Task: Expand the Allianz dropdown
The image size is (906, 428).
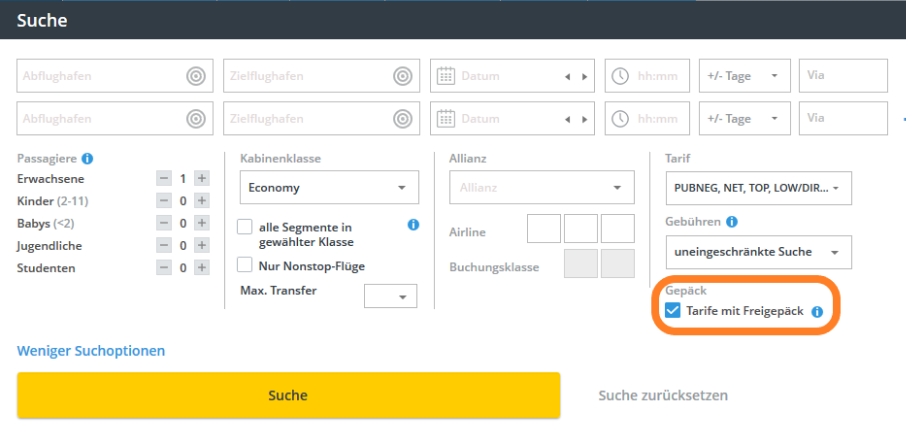Action: pyautogui.click(x=542, y=187)
